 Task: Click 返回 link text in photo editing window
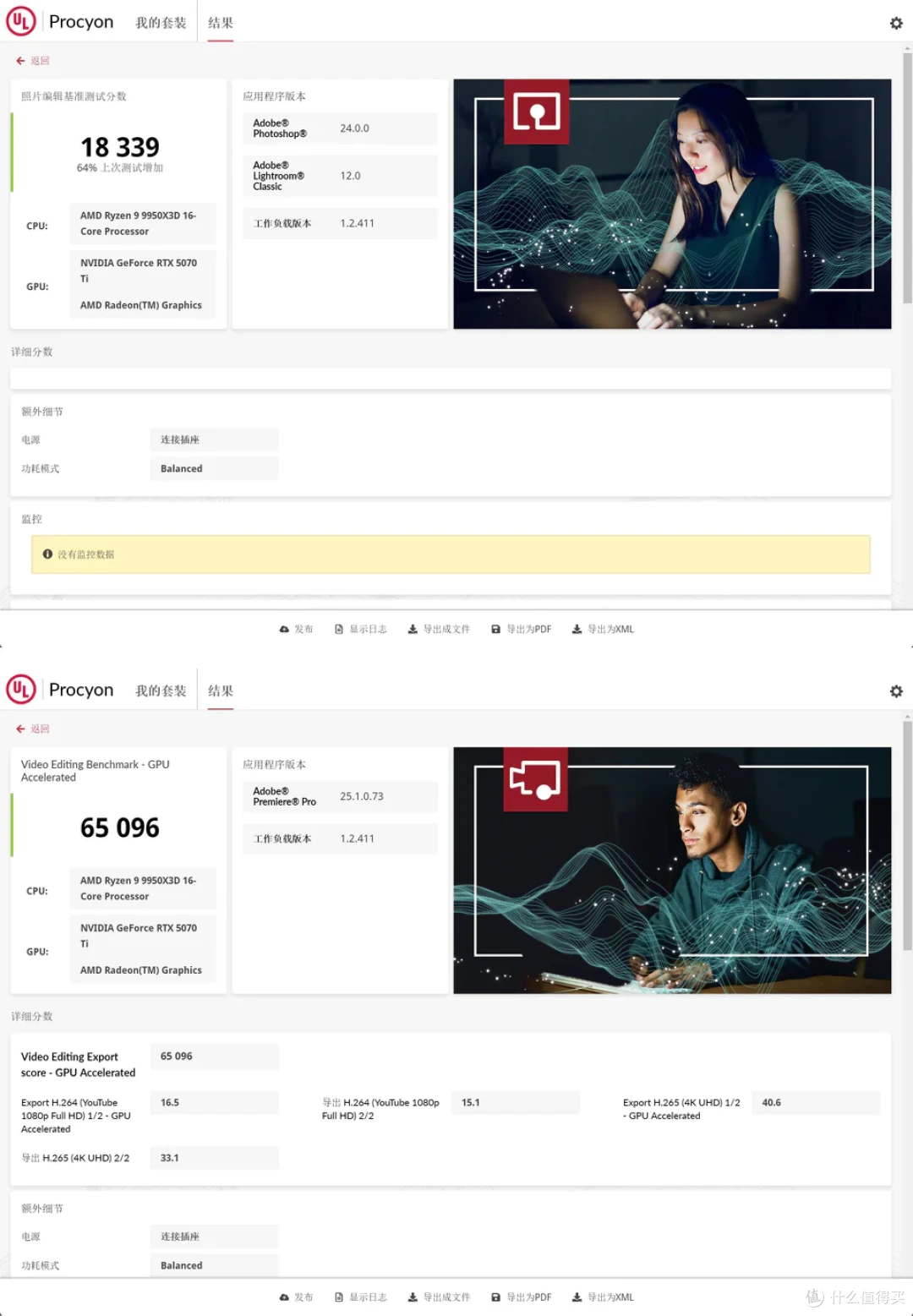tap(40, 61)
